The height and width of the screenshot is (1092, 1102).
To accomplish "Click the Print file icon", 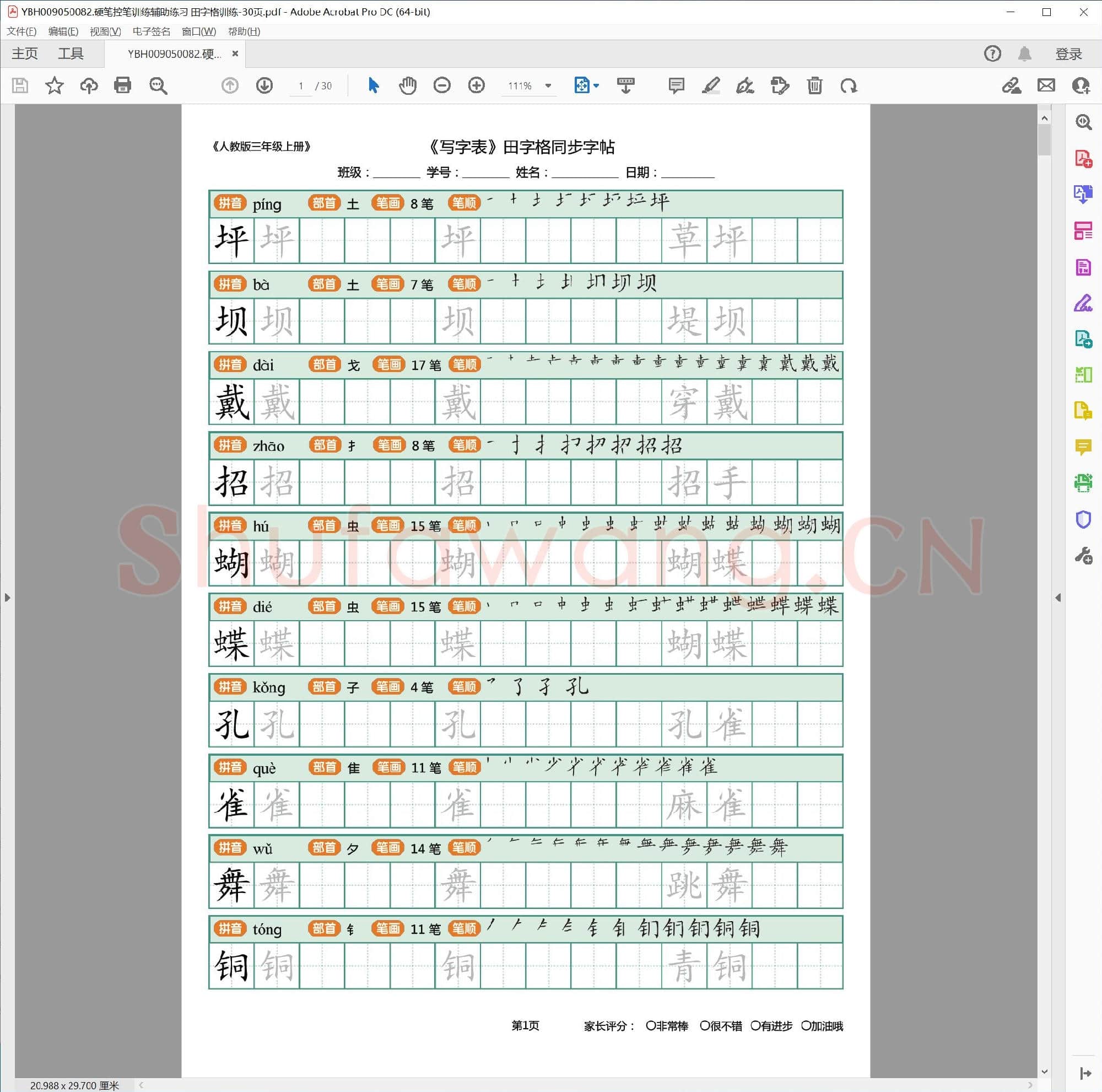I will pos(123,85).
